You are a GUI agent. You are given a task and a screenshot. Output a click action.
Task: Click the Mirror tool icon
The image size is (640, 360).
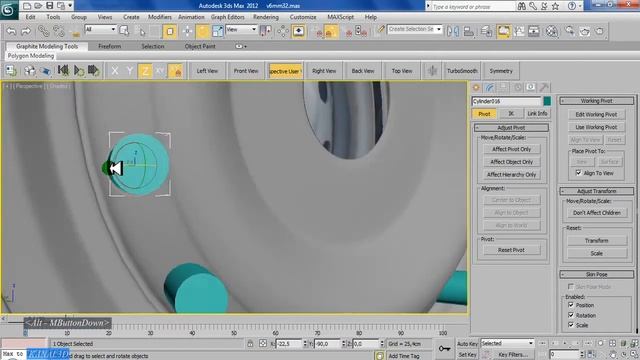coord(453,31)
